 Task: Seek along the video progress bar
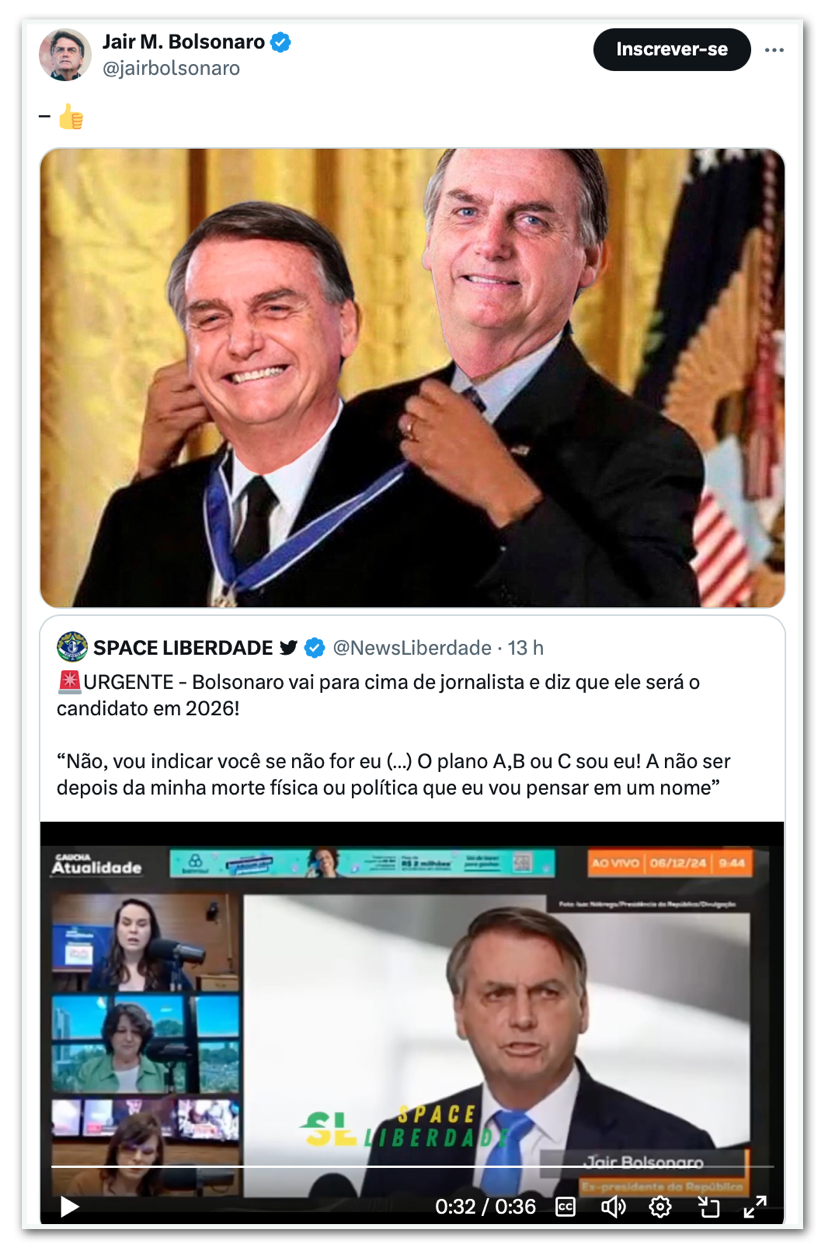point(412,1166)
